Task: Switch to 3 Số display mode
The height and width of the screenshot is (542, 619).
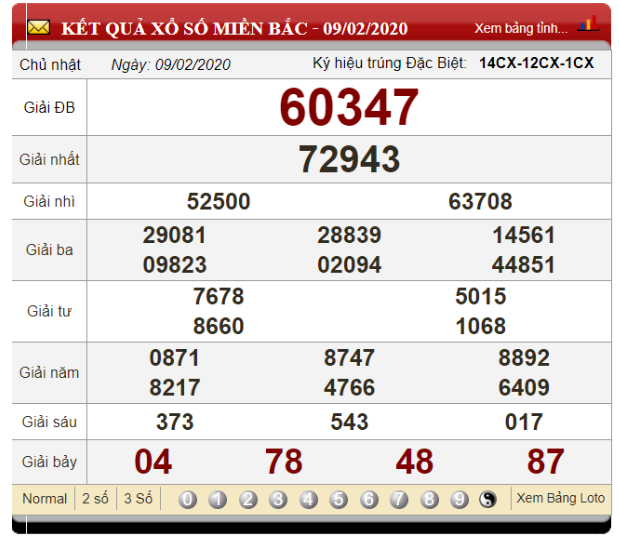Action: pyautogui.click(x=138, y=498)
